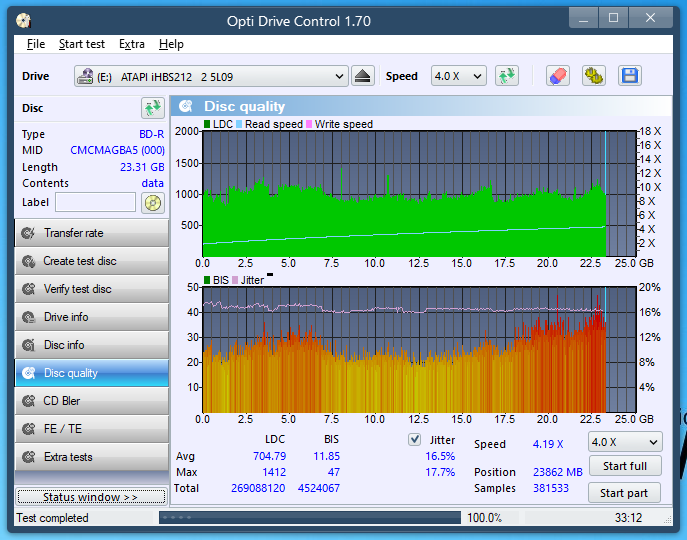This screenshot has width=687, height=540.
Task: Click the Jitter legend swatch in the lower chart
Action: click(235, 280)
